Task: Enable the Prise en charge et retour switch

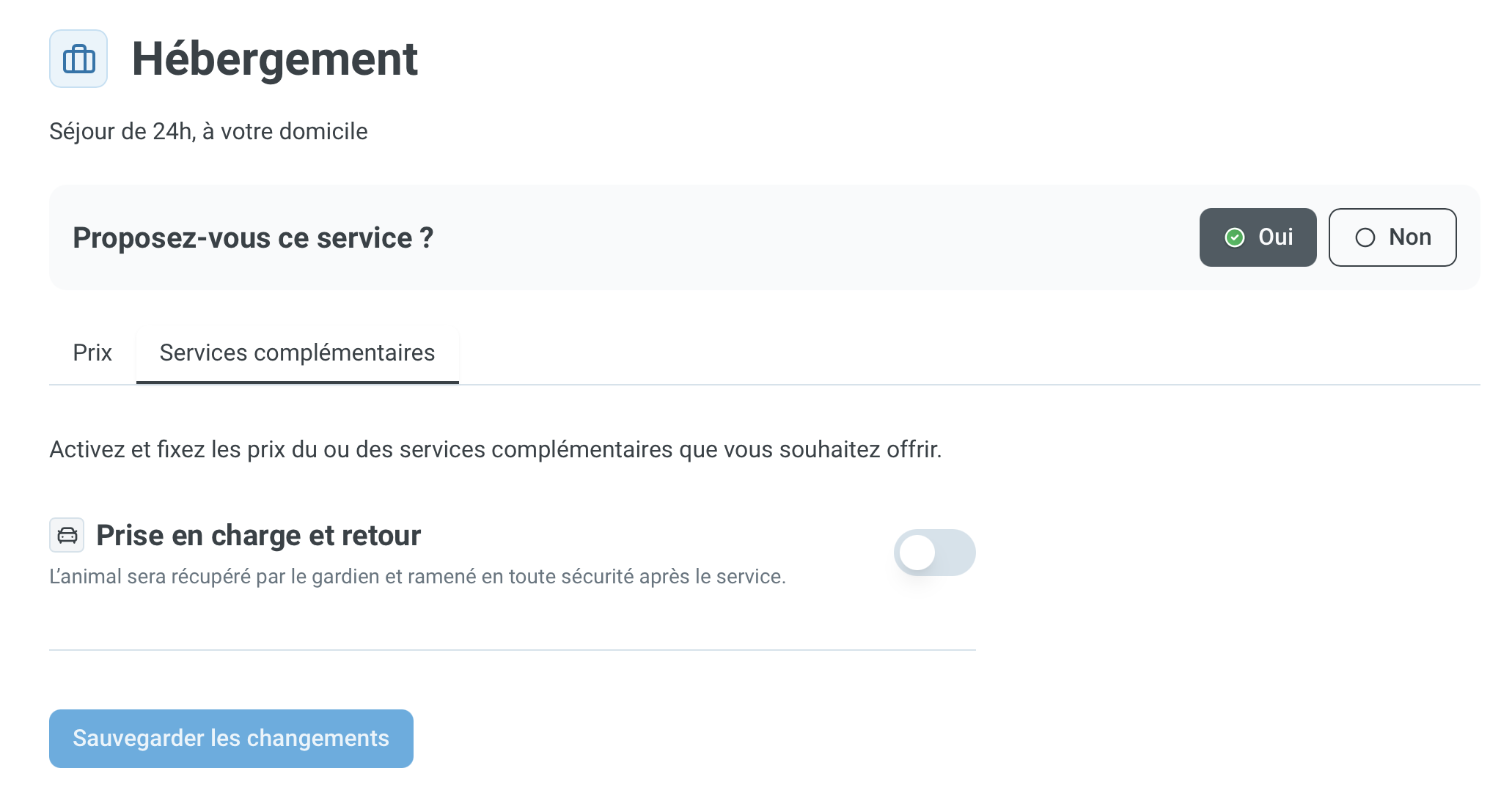Action: [x=934, y=553]
